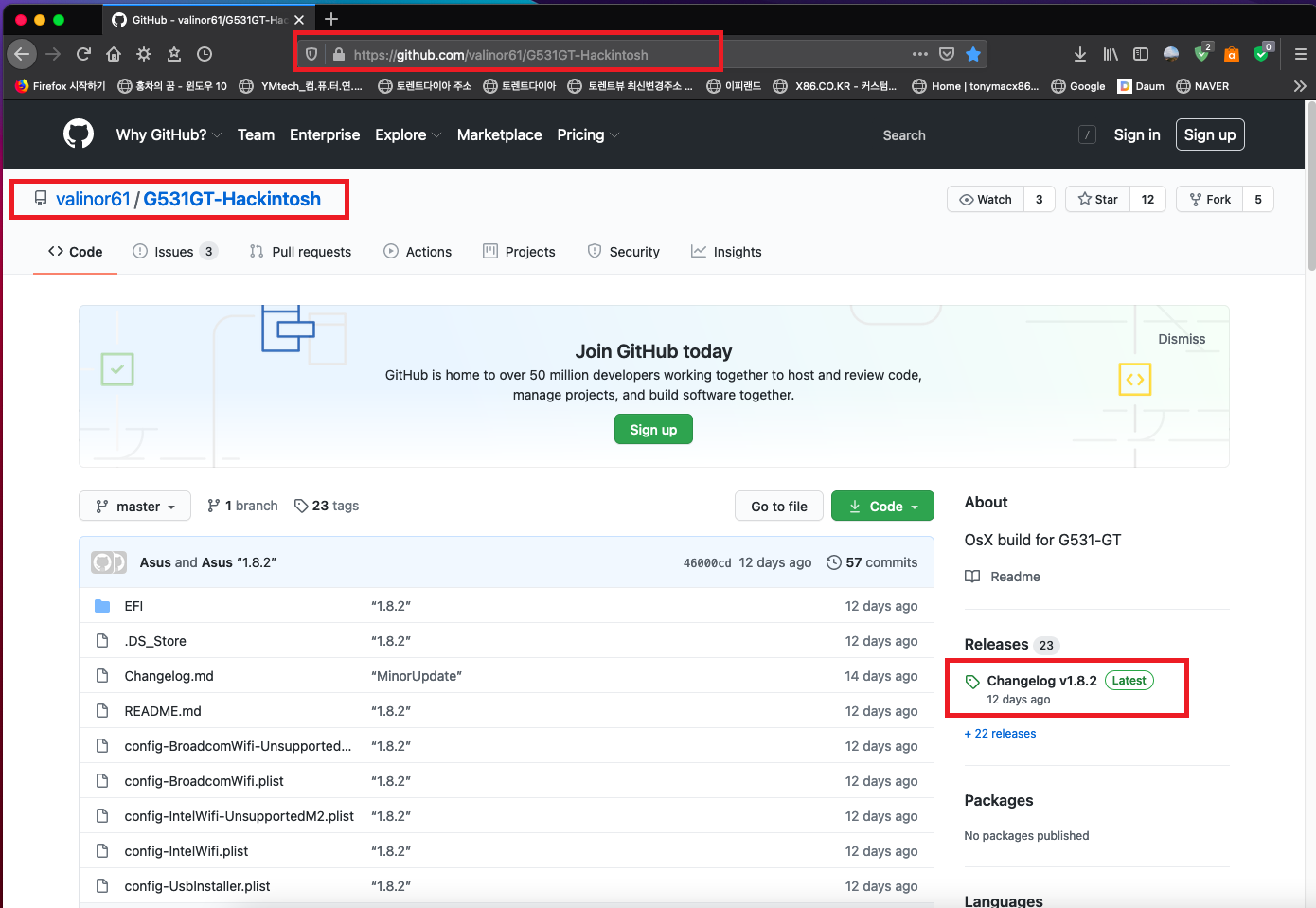Open the EFI folder

pos(133,606)
